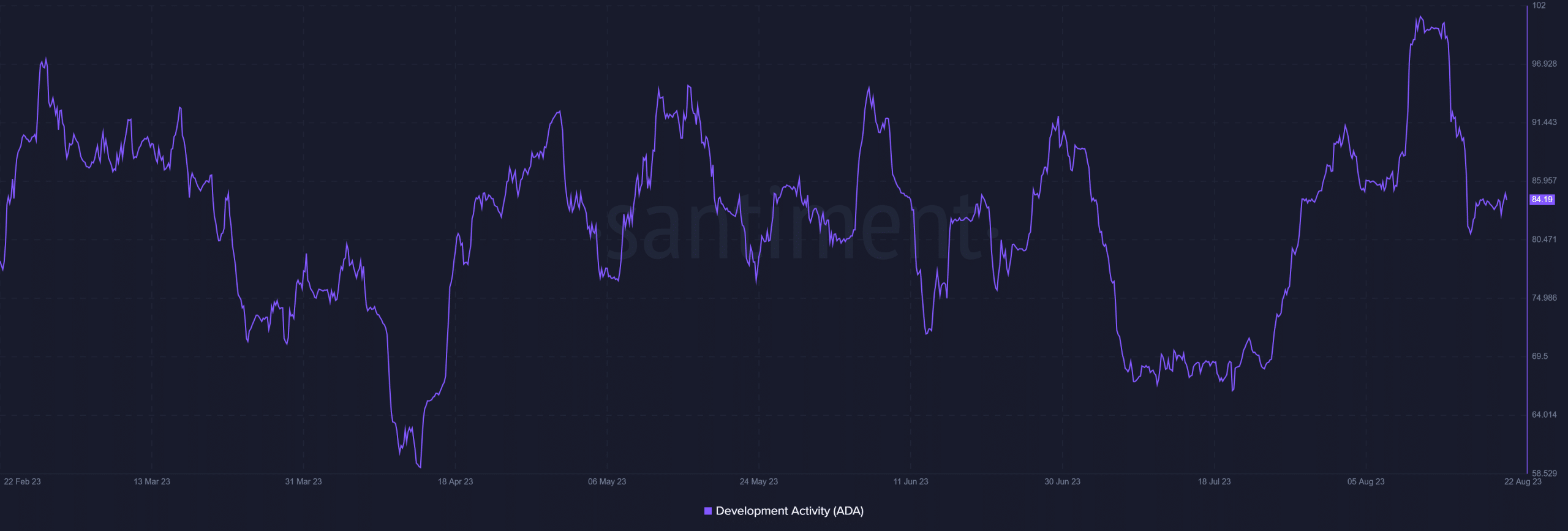Select the 30 Jun 23 date label
Screen dimensions: 1568x531
tap(1063, 481)
